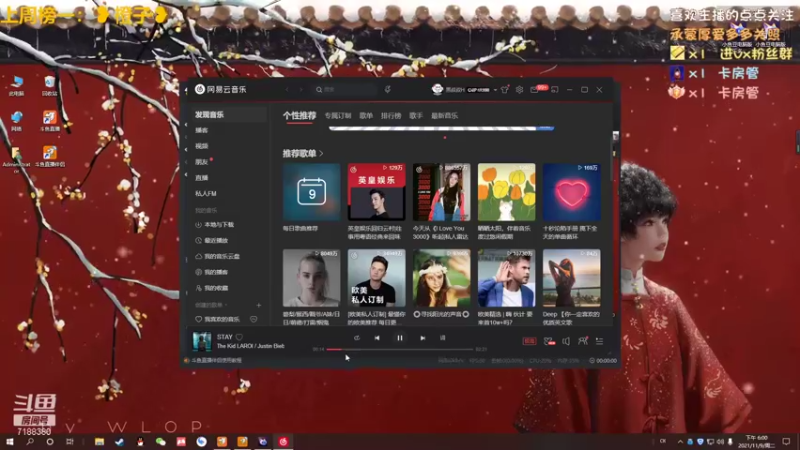Image resolution: width=800 pixels, height=450 pixels.
Task: Open the 英皇娱乐 playlist cover
Action: [x=377, y=192]
